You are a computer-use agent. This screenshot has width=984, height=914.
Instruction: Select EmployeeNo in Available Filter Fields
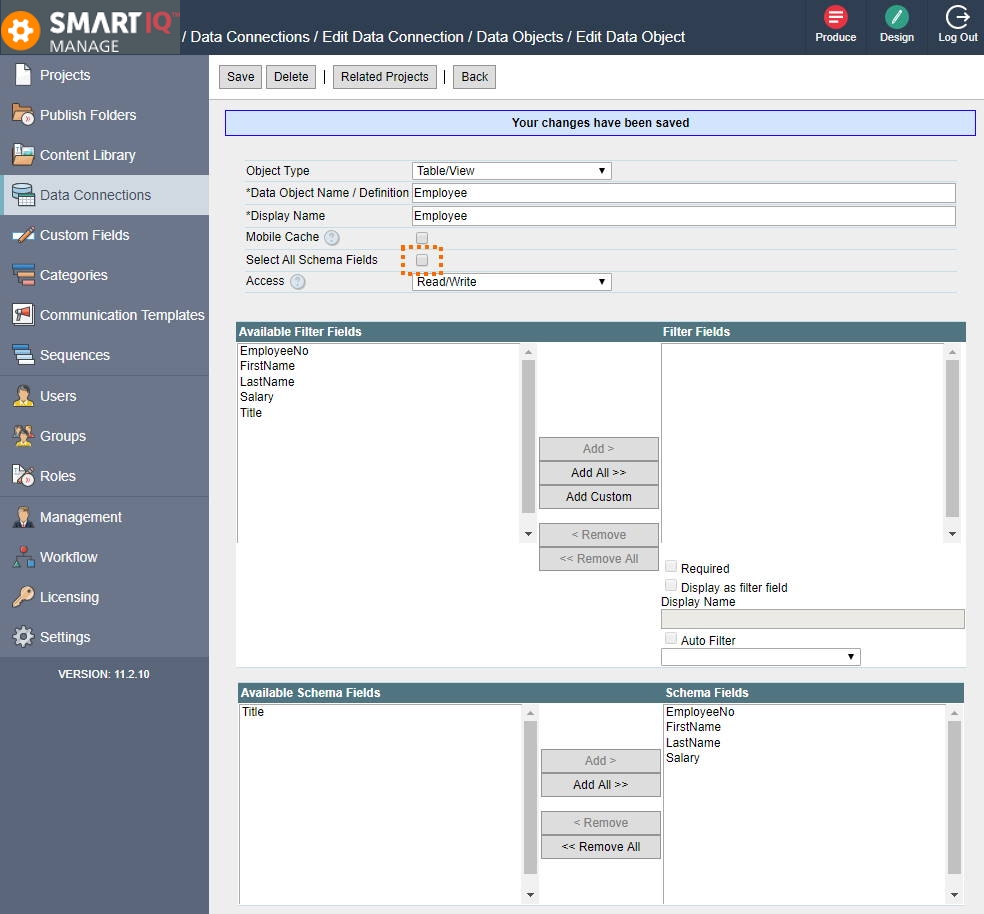(x=274, y=351)
